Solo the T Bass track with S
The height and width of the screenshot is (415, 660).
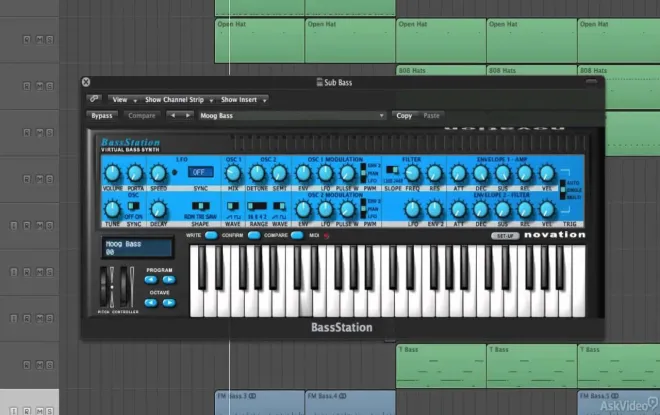[50, 364]
